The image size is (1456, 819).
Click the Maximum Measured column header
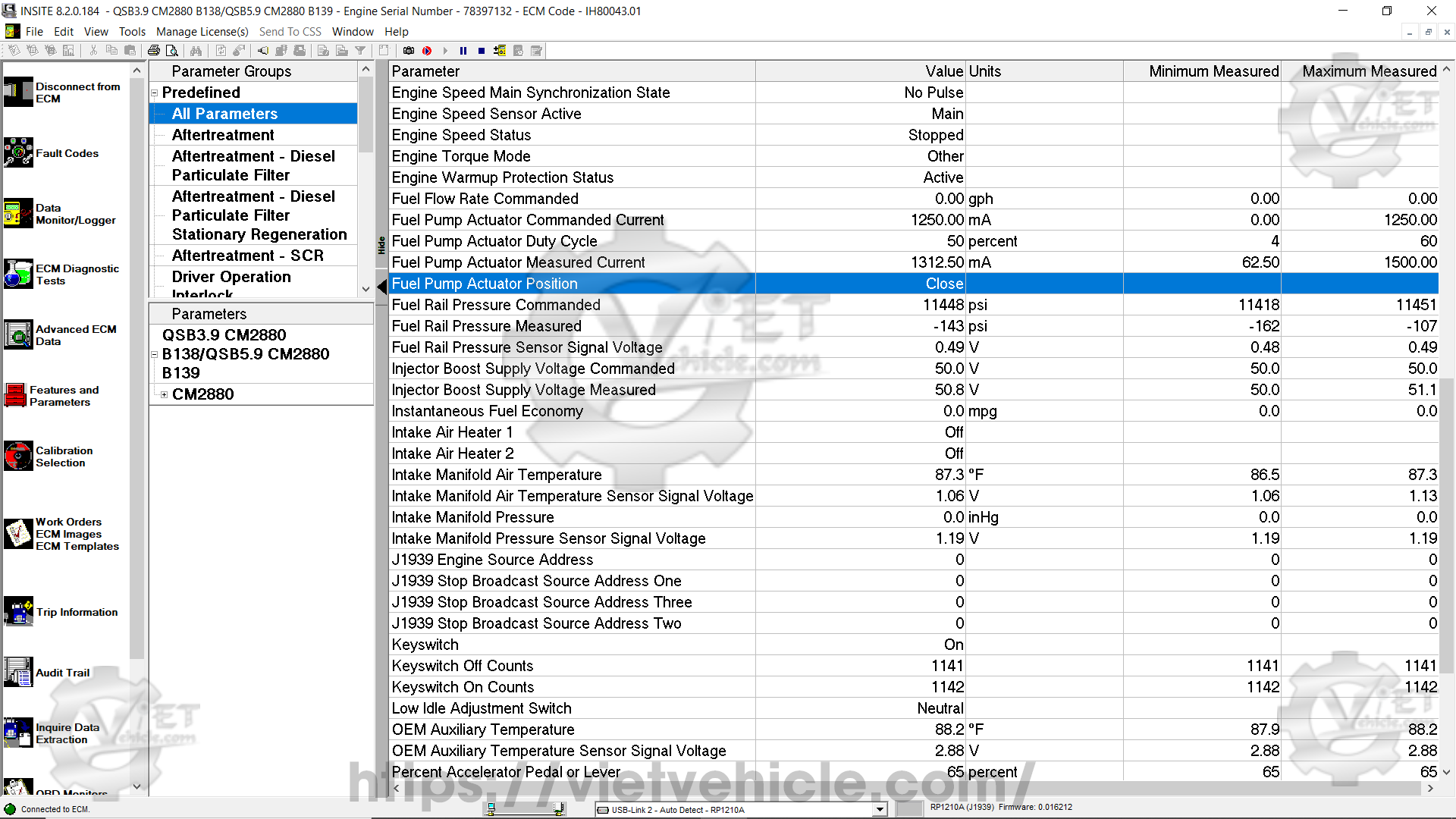1368,71
